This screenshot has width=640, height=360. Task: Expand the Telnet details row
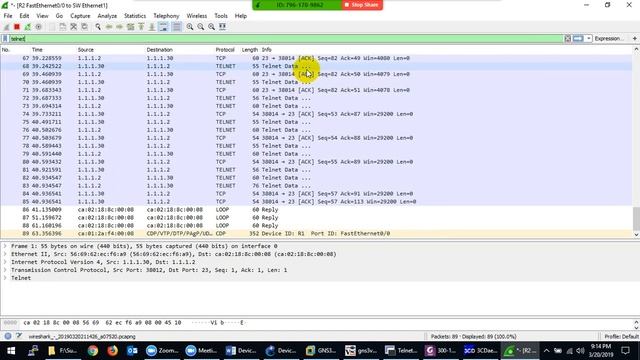[x=5, y=278]
